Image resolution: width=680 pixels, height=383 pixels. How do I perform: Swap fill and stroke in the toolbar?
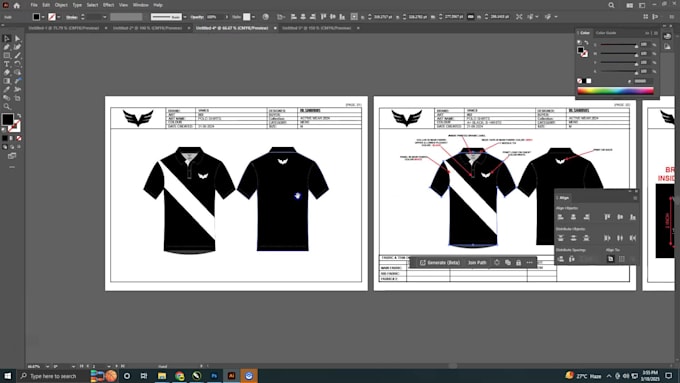point(19,116)
